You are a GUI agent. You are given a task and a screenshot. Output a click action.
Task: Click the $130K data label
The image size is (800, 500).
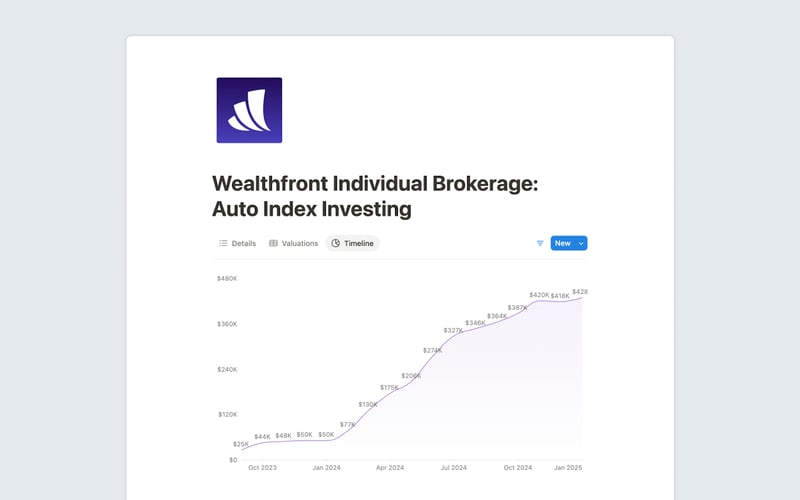368,405
